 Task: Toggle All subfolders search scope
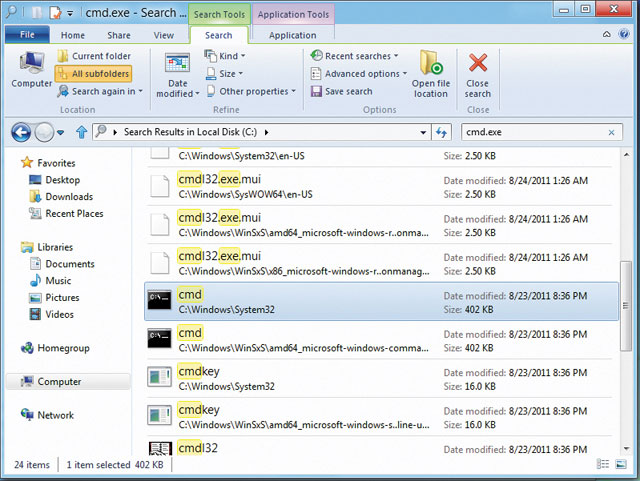tap(93, 74)
